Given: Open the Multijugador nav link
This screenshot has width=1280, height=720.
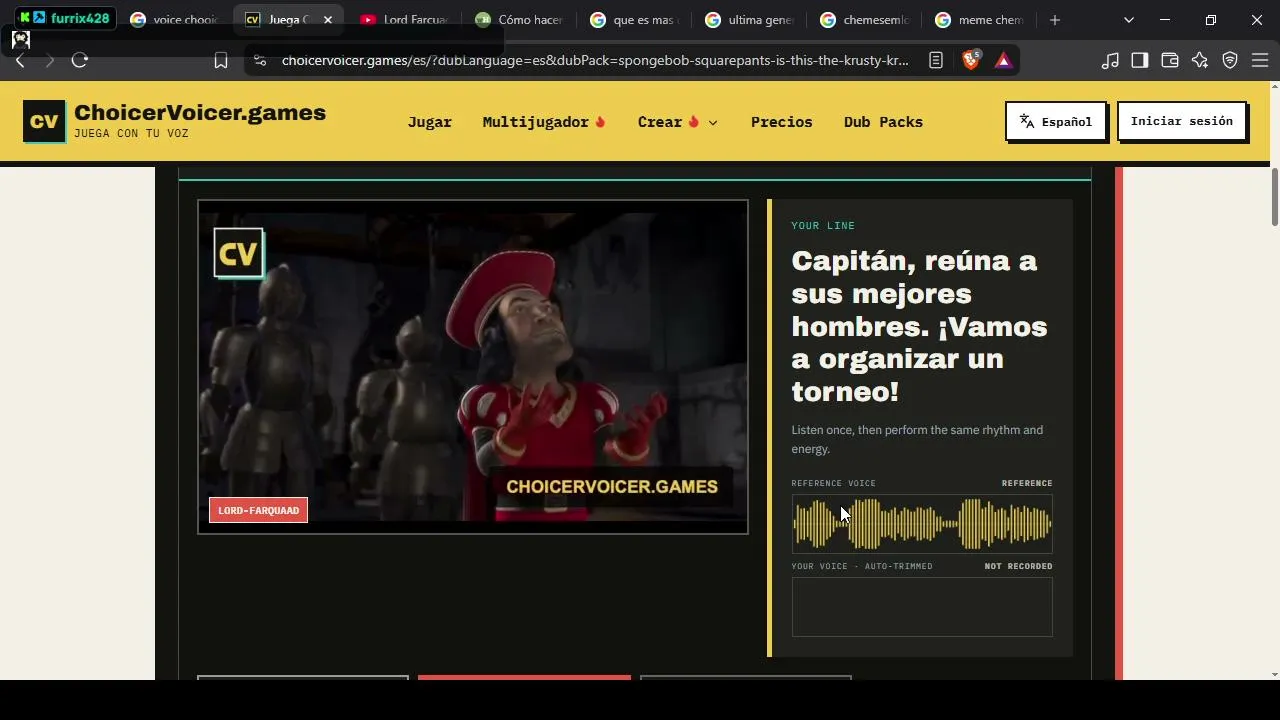Looking at the screenshot, I should coord(544,122).
